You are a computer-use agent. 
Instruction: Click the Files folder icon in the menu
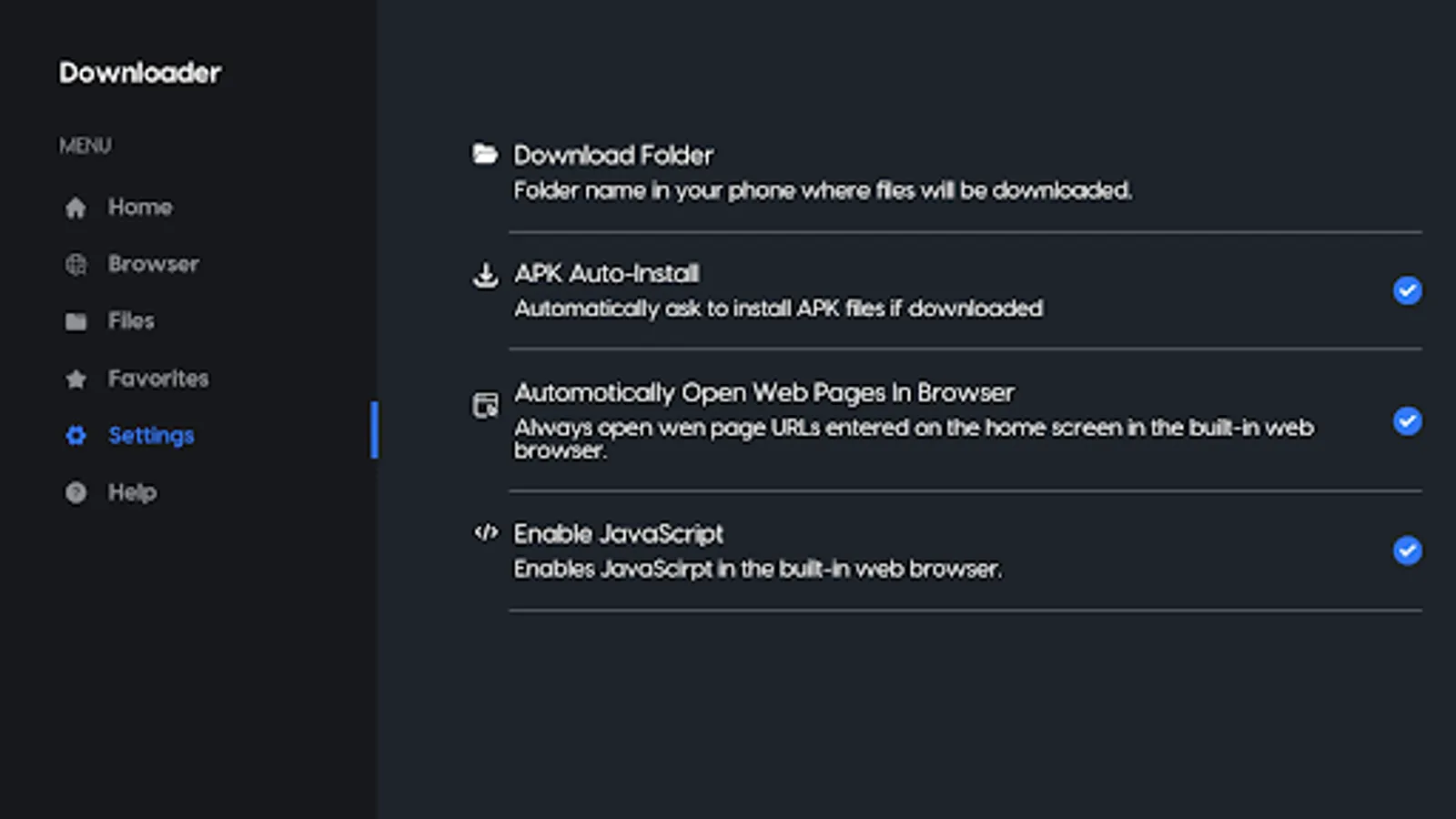(76, 320)
